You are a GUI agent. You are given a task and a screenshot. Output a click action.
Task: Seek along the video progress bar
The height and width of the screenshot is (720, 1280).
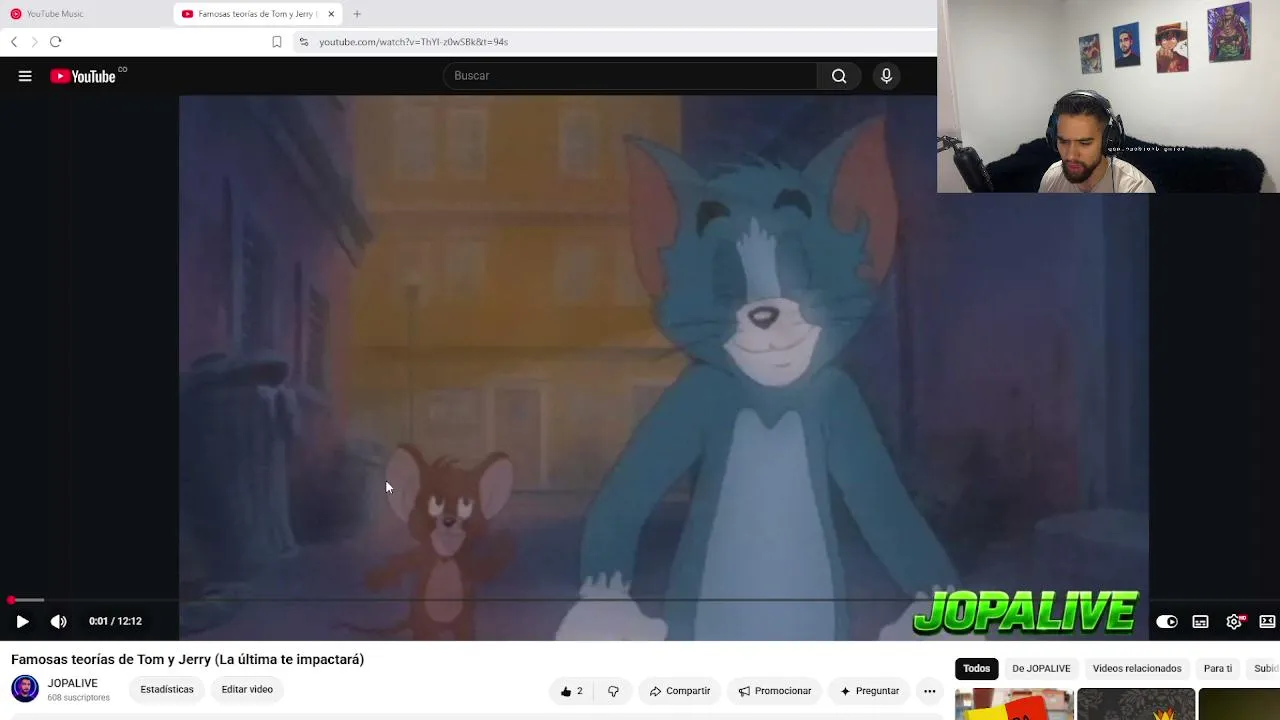coord(640,600)
